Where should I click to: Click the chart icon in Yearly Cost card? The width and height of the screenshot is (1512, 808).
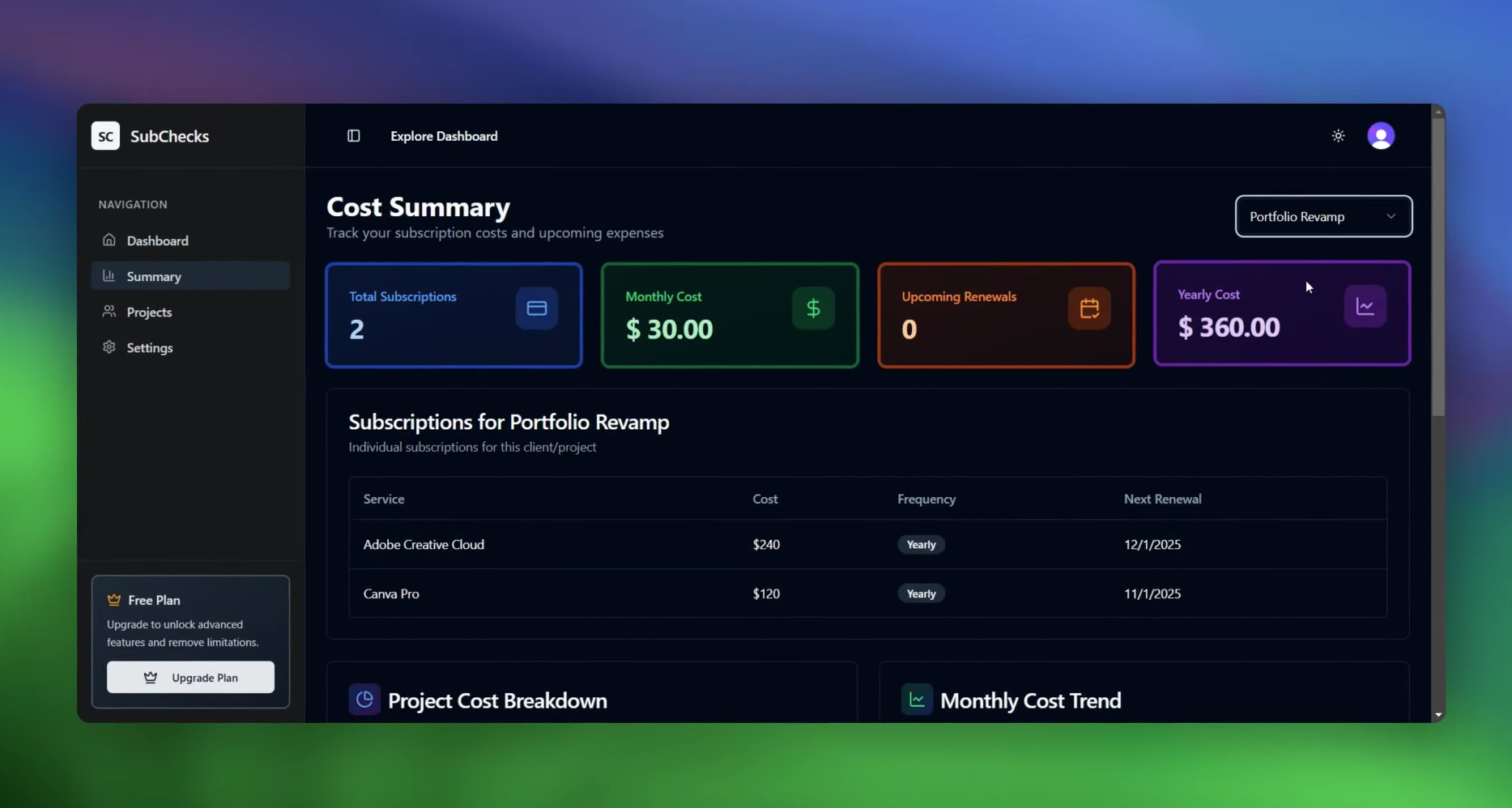click(1365, 307)
